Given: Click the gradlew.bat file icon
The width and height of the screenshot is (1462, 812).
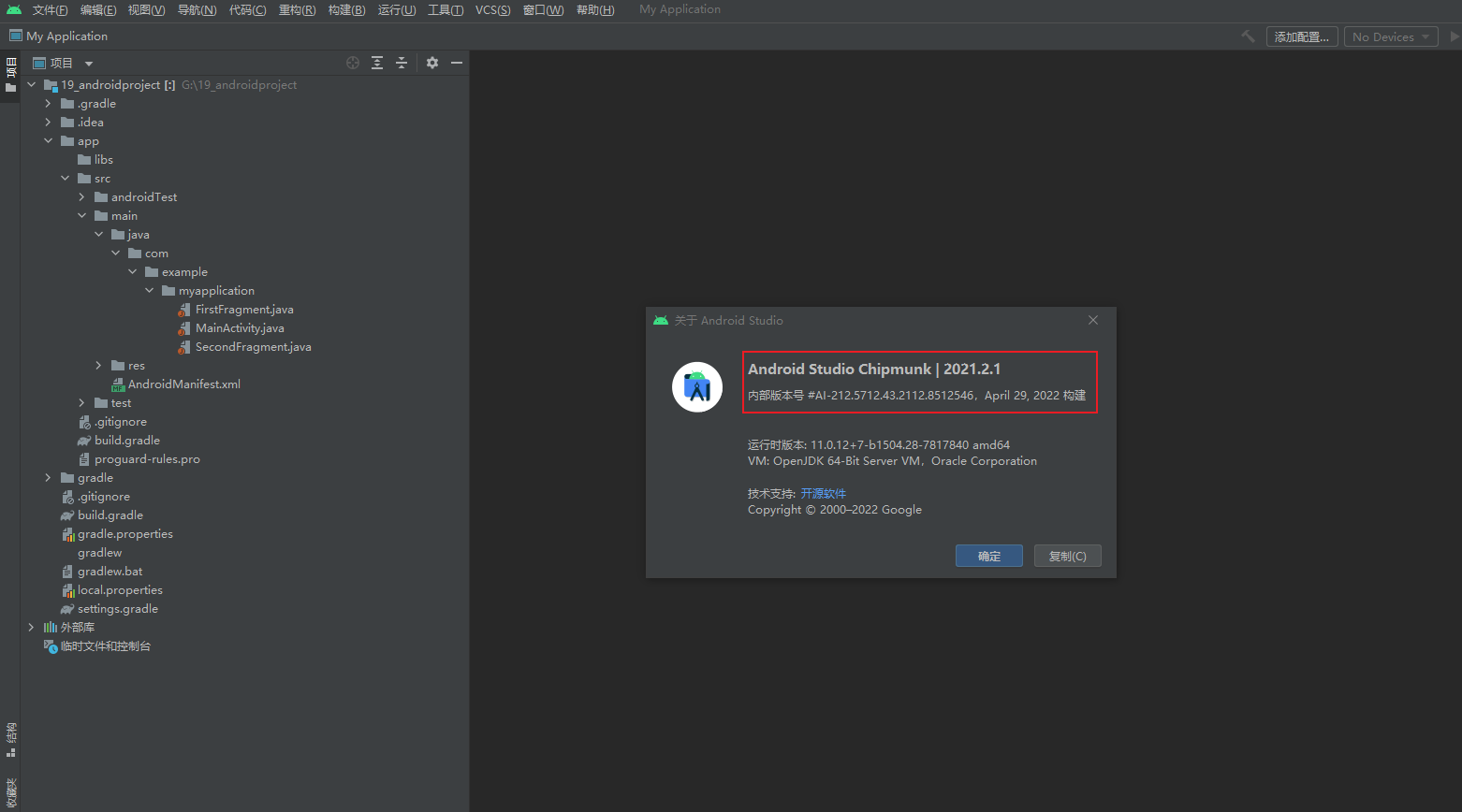Looking at the screenshot, I should [67, 572].
